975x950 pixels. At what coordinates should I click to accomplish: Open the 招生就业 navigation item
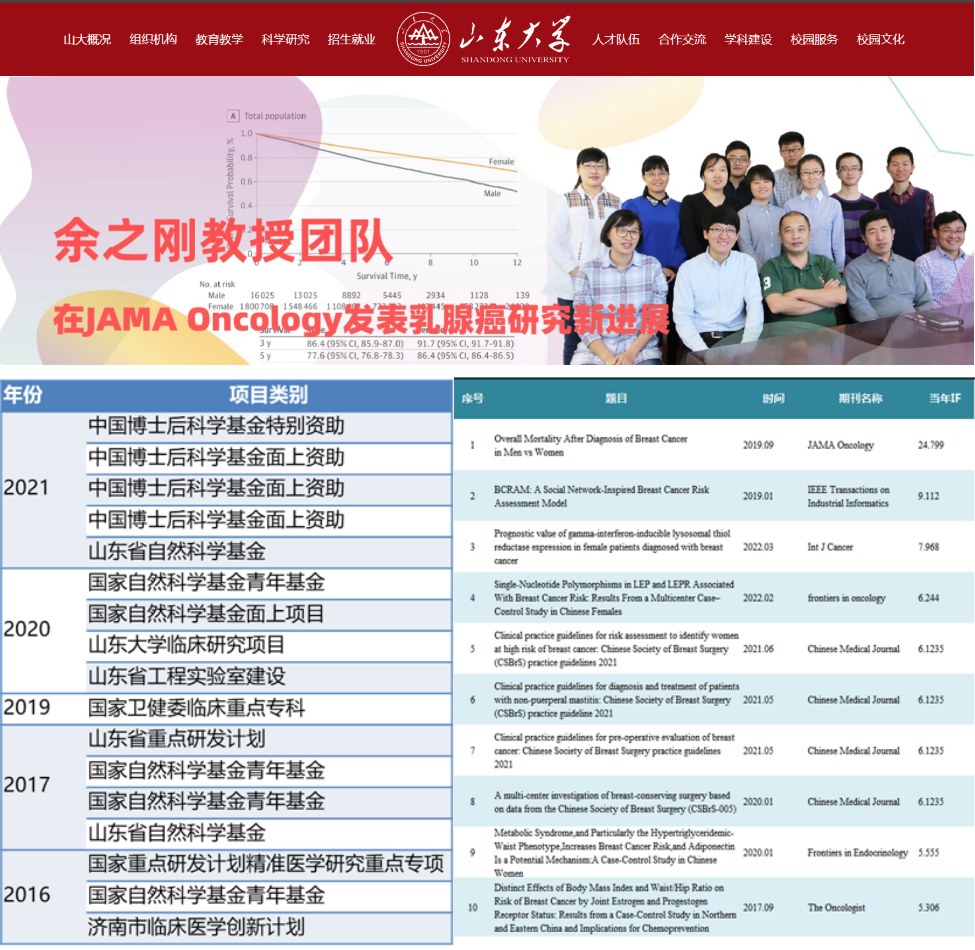[351, 40]
